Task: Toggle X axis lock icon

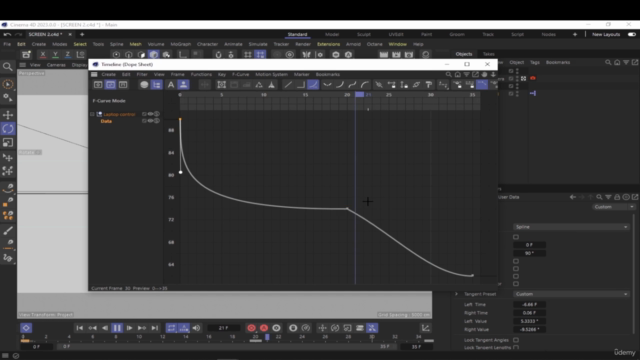Action: pyautogui.click(x=43, y=54)
